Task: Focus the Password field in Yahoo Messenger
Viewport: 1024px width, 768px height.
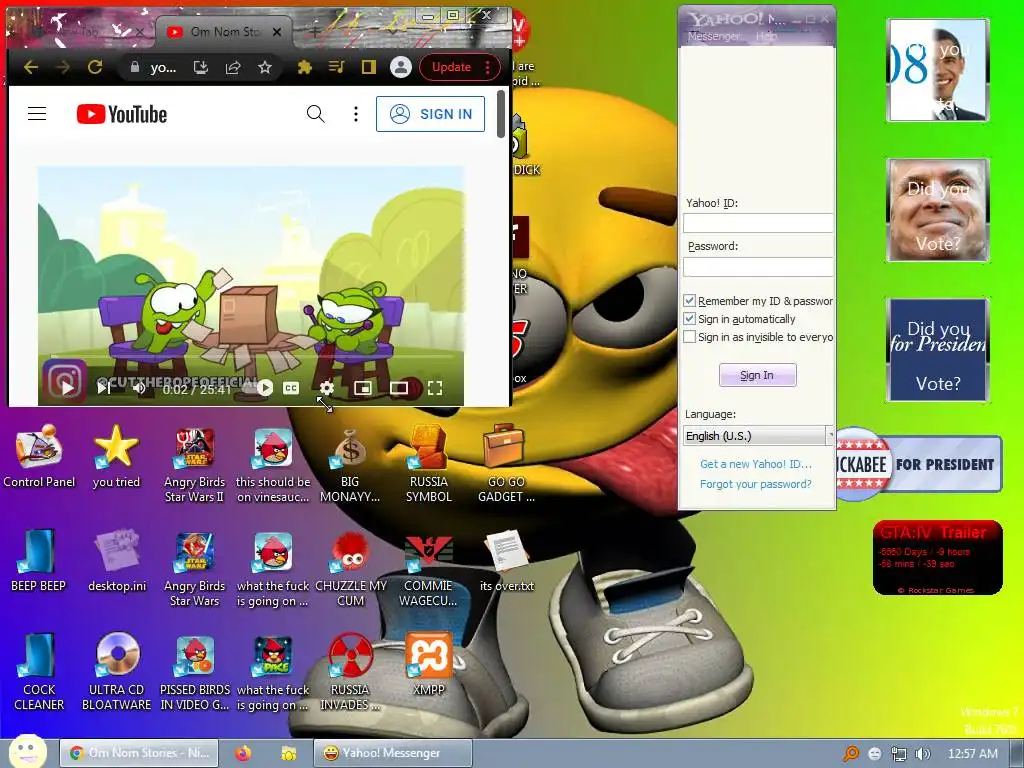Action: tap(758, 266)
